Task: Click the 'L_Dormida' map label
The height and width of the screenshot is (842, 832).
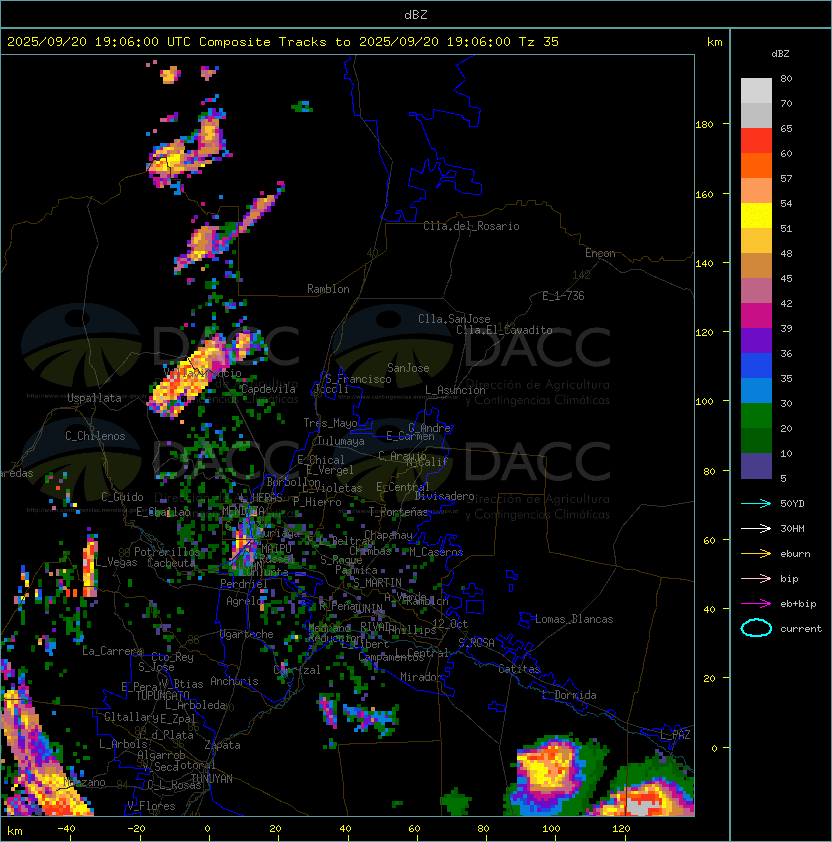Action: click(x=569, y=695)
